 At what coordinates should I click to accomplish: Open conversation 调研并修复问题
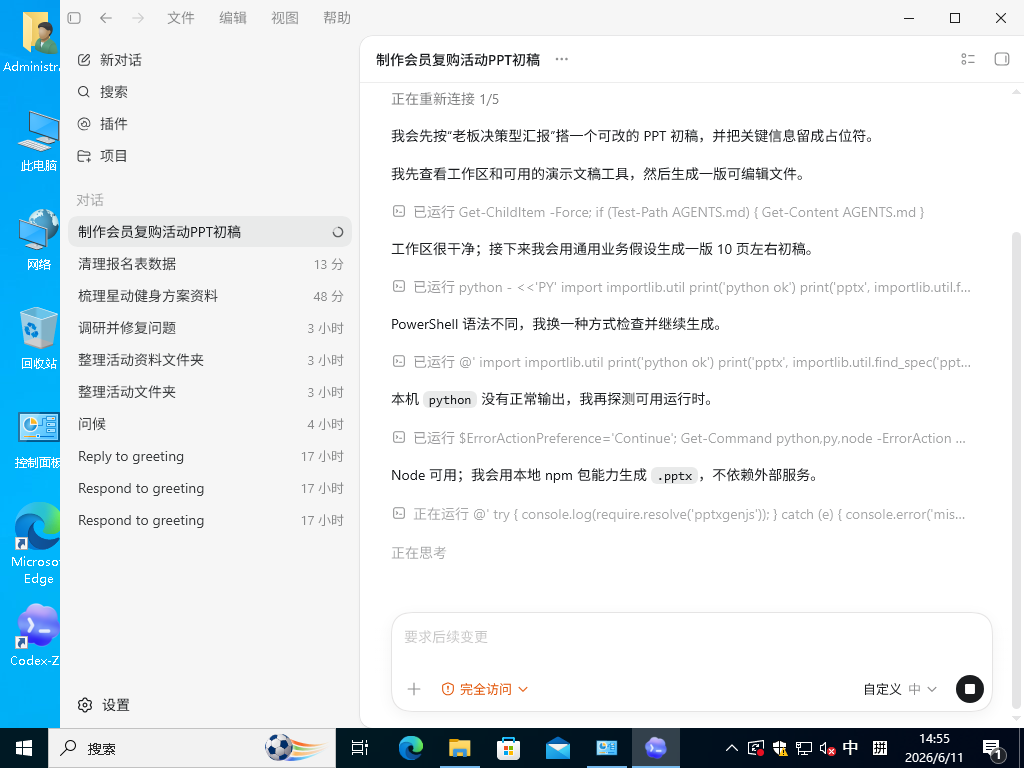(210, 328)
